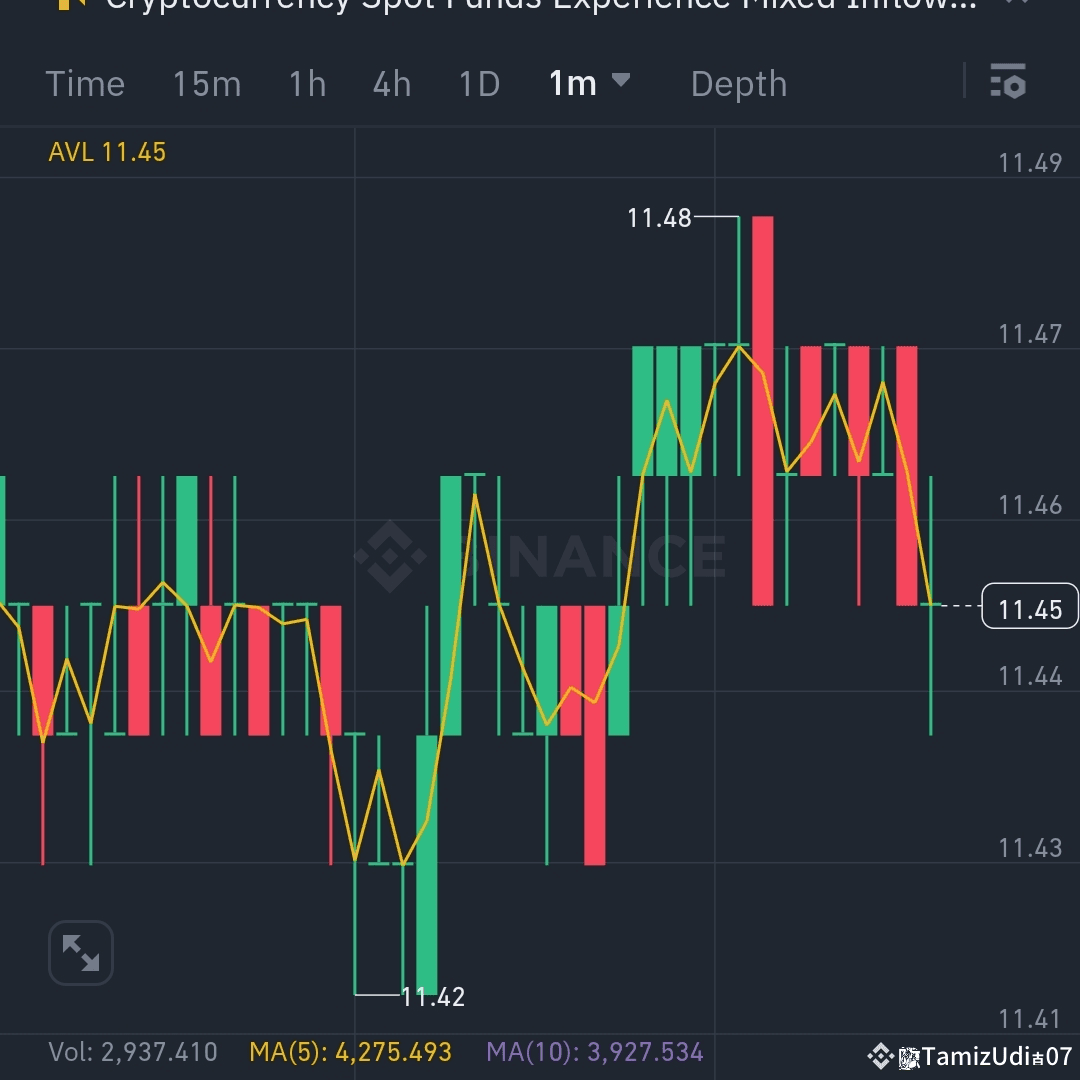Select the 1h timeframe
Image resolution: width=1080 pixels, height=1080 pixels.
click(306, 84)
